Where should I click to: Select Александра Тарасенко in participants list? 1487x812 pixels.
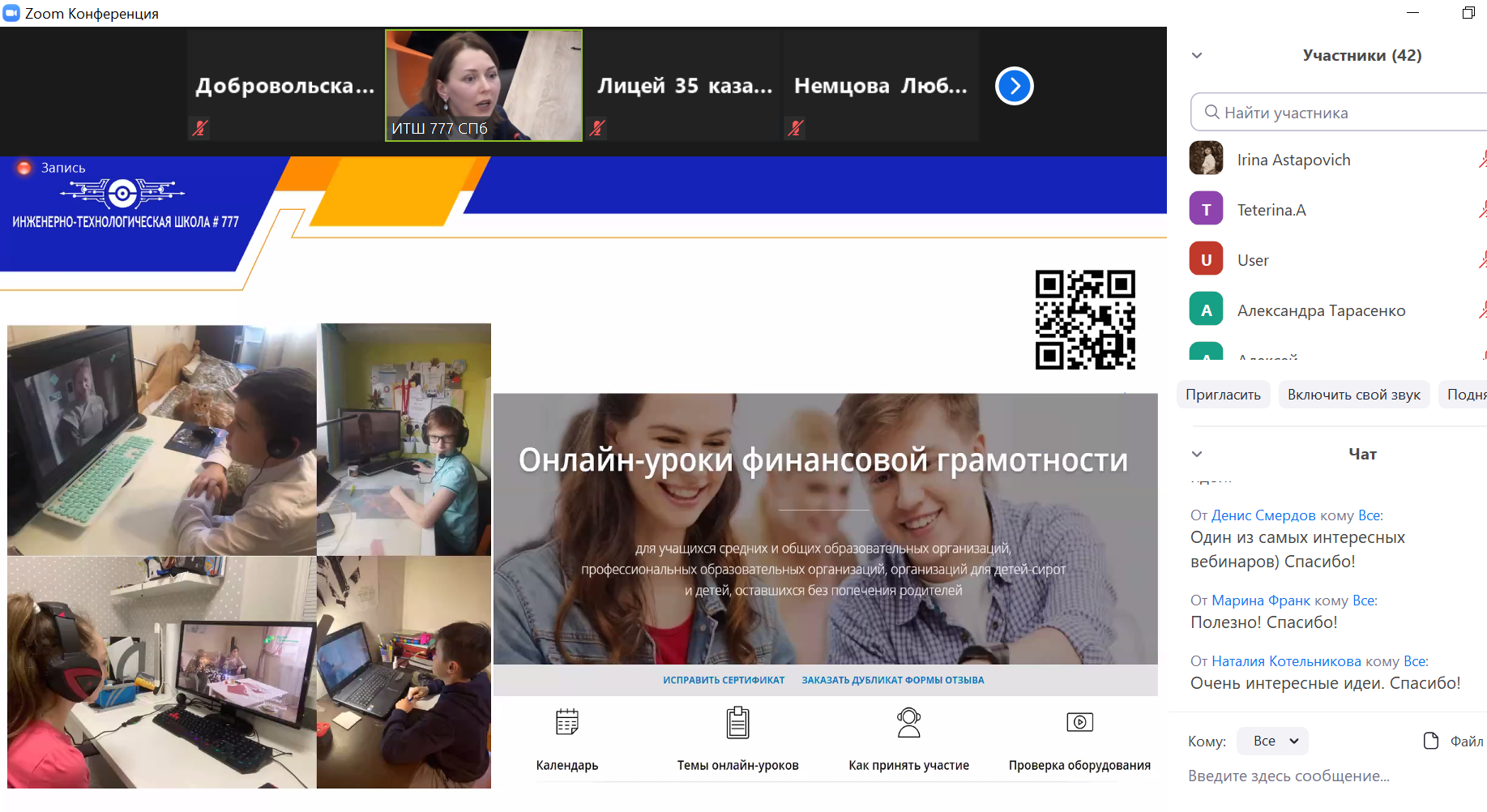click(1320, 310)
